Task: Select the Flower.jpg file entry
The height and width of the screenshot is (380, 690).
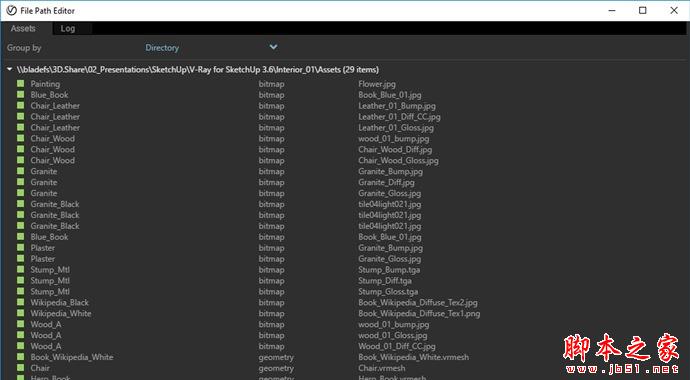Action: (x=377, y=84)
